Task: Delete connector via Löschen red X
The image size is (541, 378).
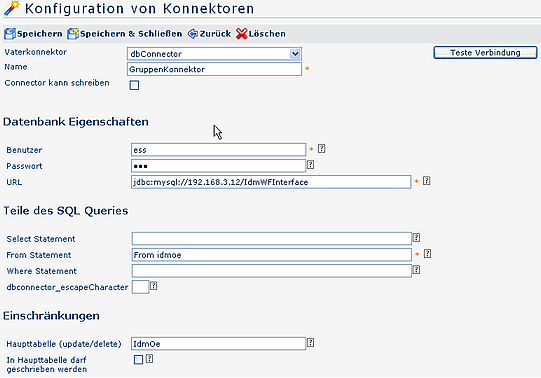Action: (x=242, y=34)
